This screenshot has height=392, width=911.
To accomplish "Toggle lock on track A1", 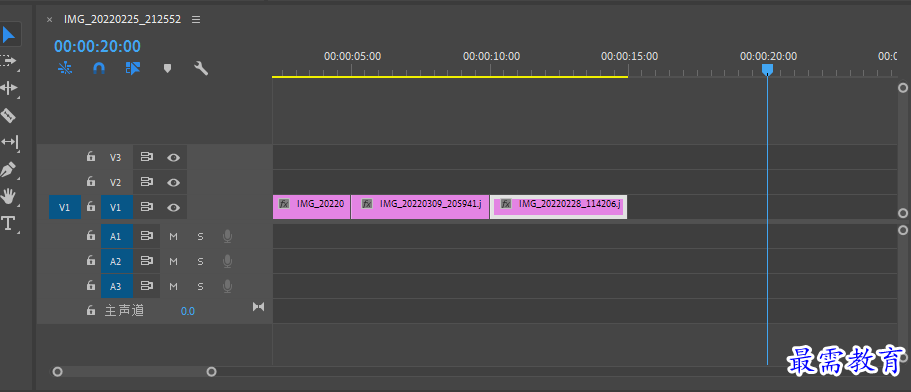I will (x=91, y=236).
